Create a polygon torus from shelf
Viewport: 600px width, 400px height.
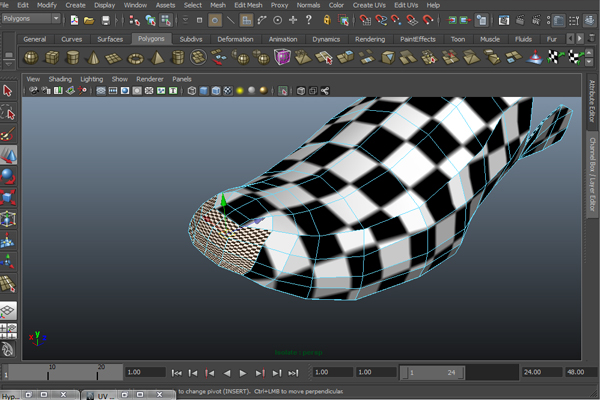click(x=135, y=59)
